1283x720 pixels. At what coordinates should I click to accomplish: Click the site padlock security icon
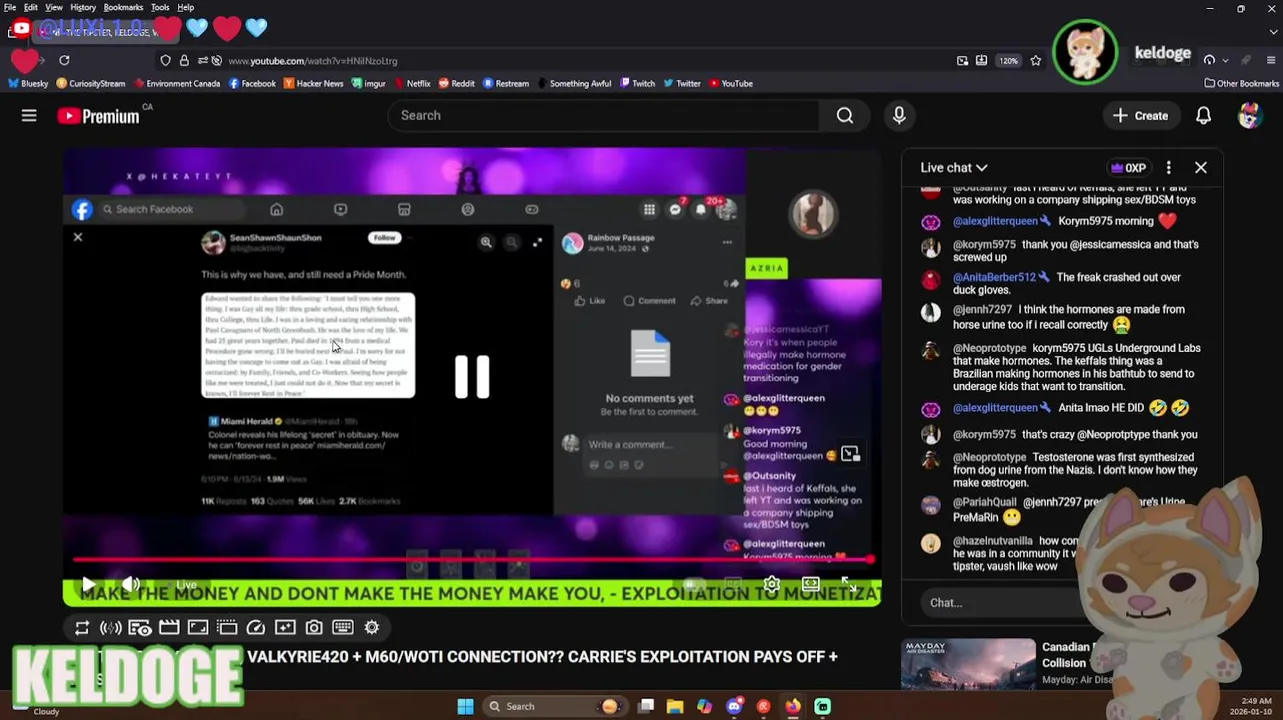tap(184, 60)
